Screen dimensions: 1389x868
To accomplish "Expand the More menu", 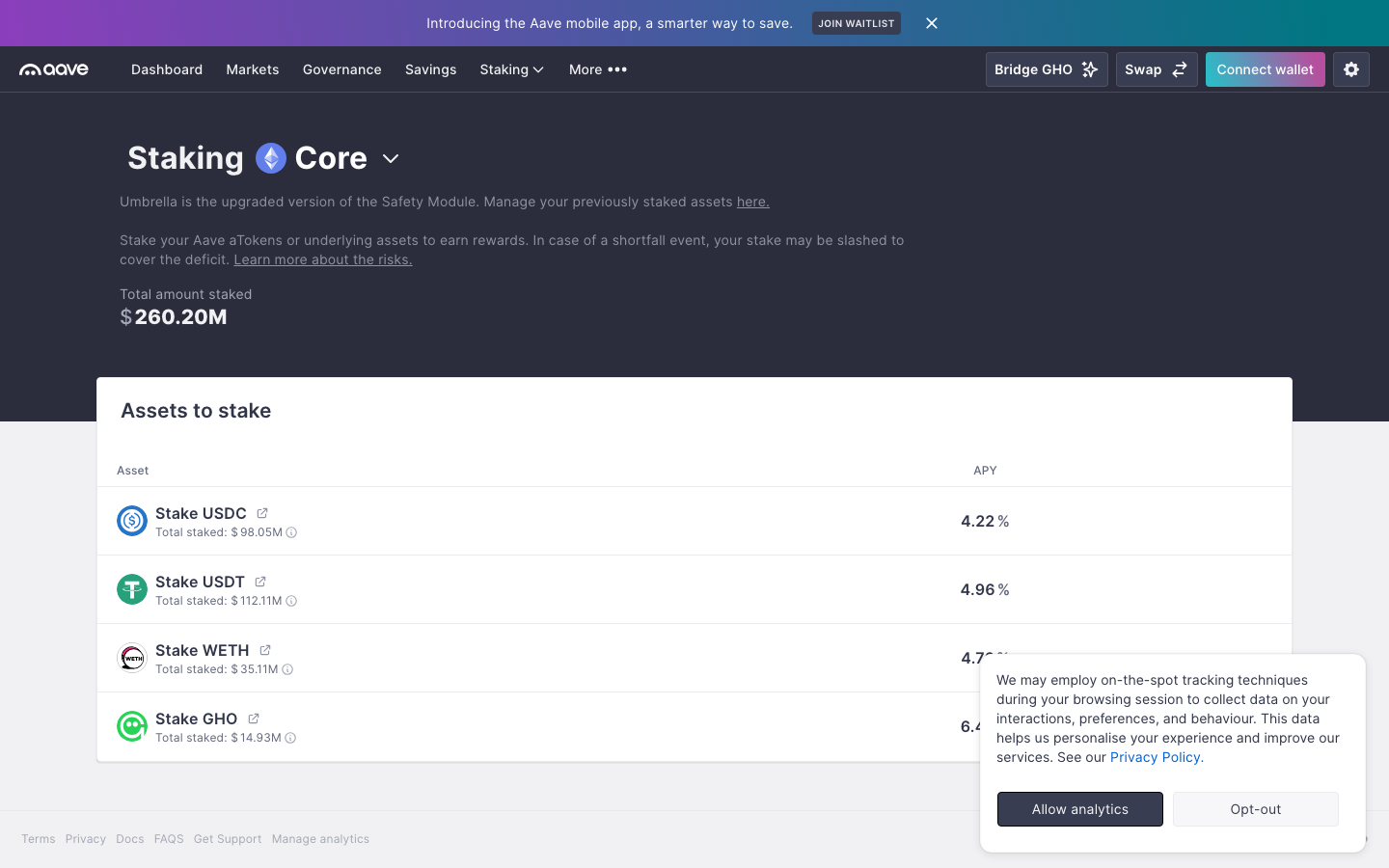I will (597, 69).
